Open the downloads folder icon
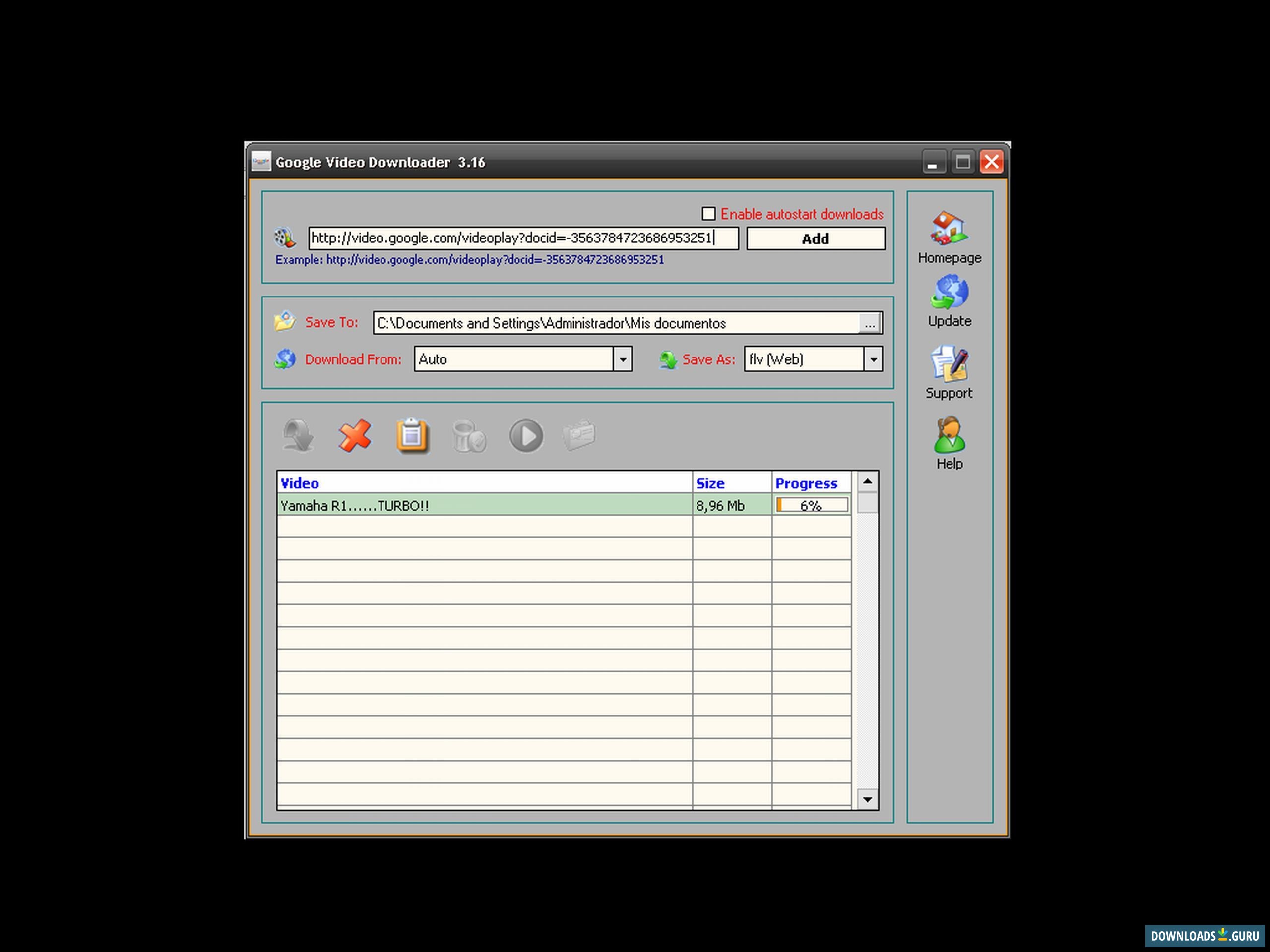This screenshot has height=952, width=1270. [x=579, y=437]
